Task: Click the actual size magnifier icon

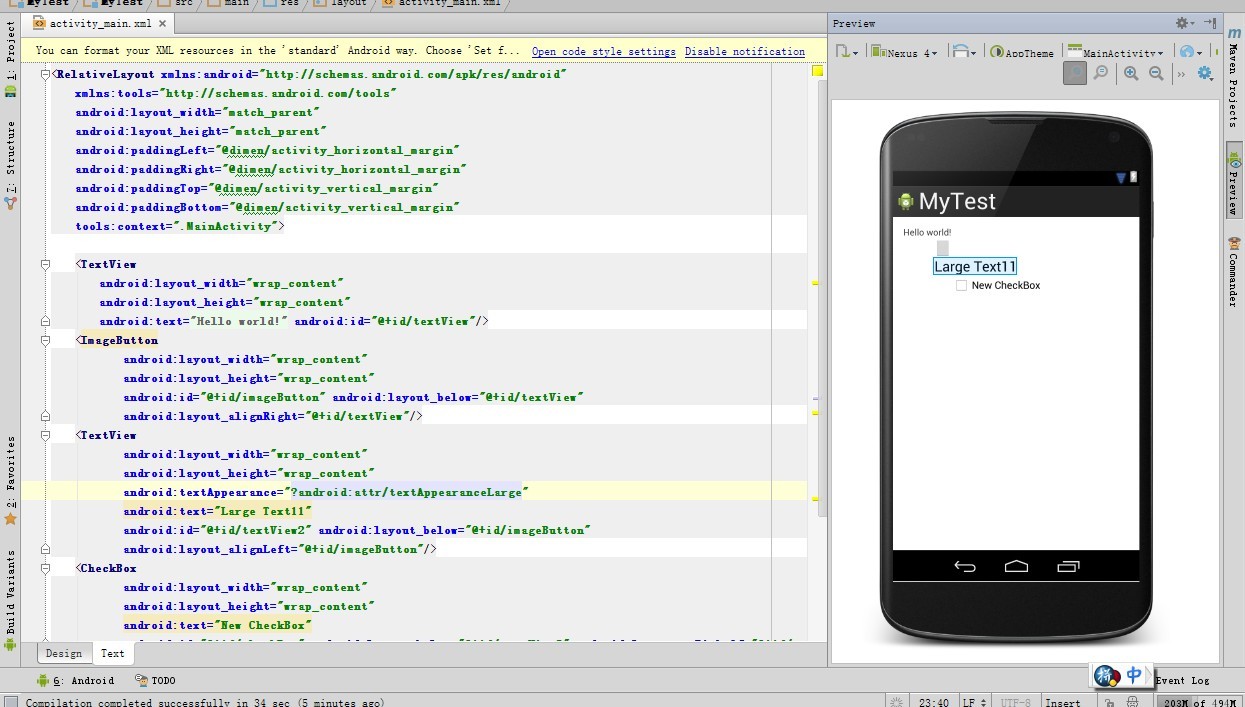Action: click(1101, 73)
